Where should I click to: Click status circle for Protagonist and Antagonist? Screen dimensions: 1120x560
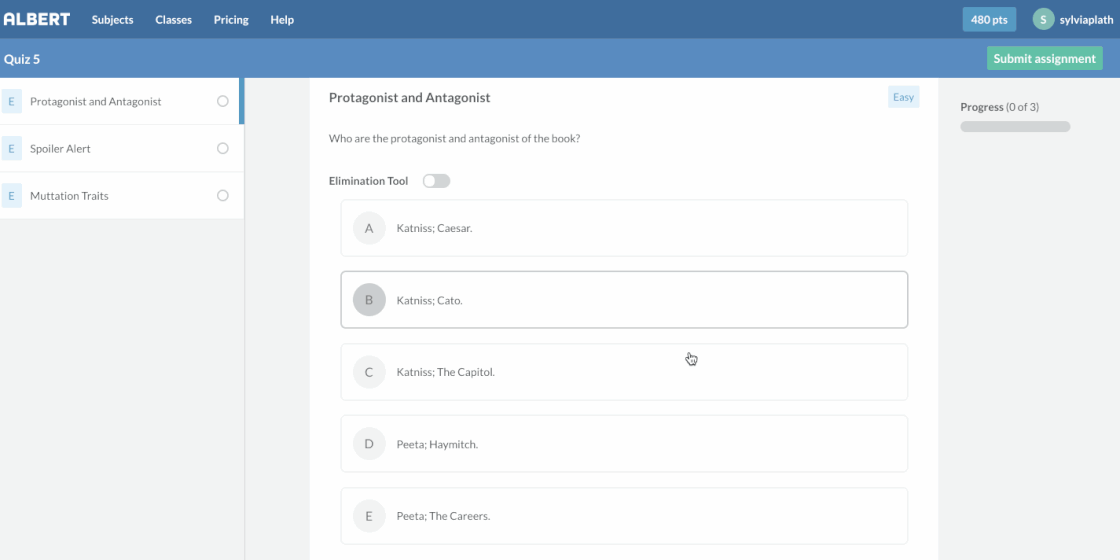coord(222,101)
